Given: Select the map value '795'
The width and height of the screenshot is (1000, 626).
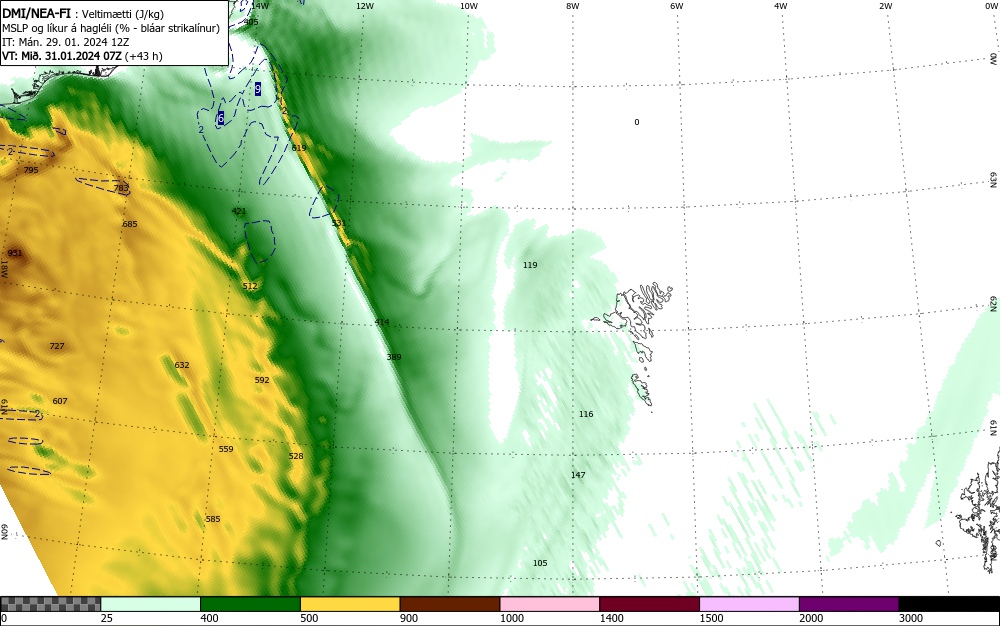Looking at the screenshot, I should click(x=31, y=170).
